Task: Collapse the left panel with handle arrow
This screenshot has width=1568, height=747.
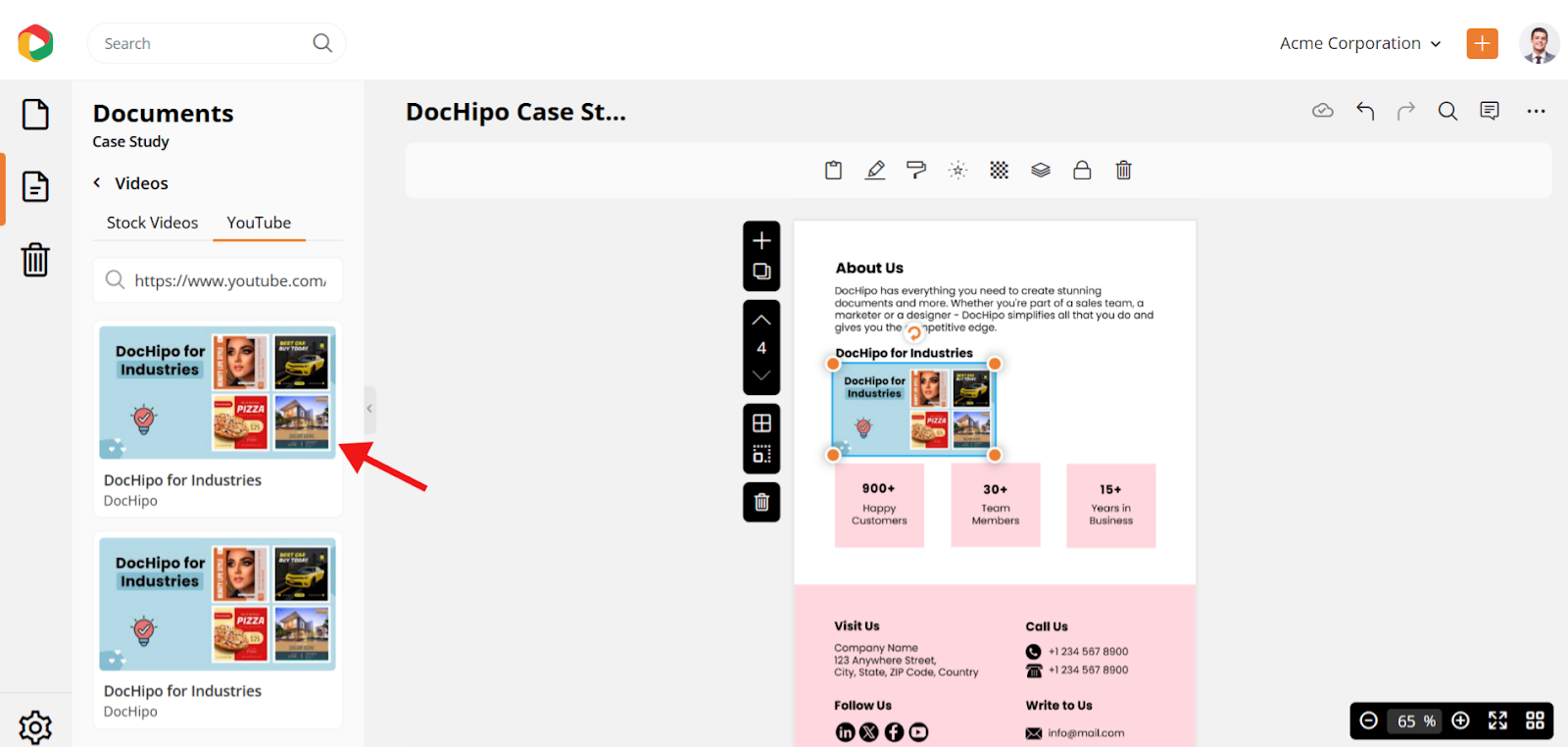Action: (x=369, y=408)
